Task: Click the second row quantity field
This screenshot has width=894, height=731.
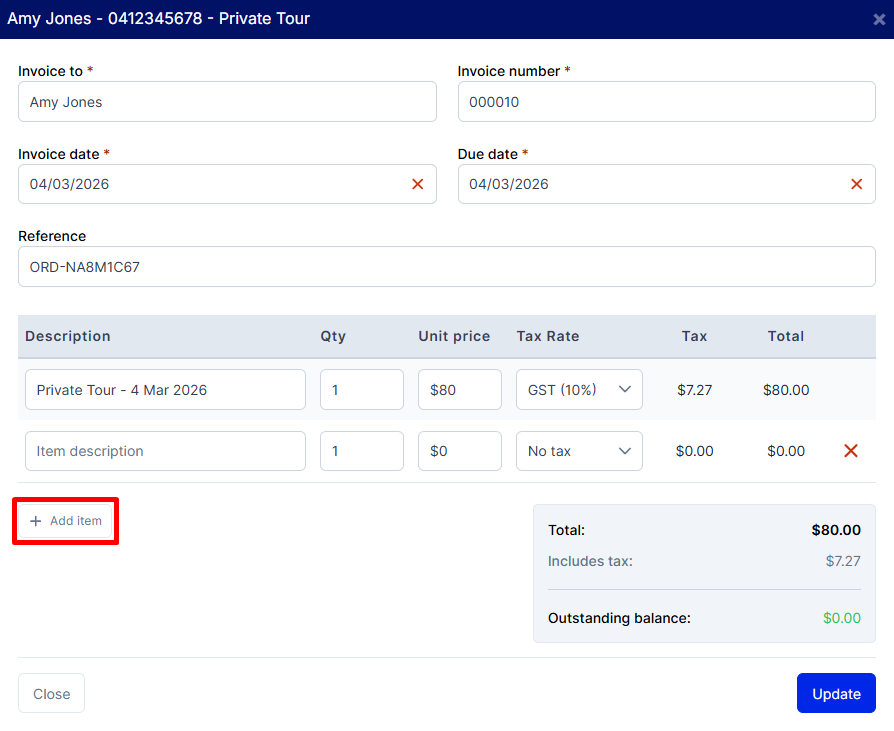Action: pyautogui.click(x=361, y=451)
